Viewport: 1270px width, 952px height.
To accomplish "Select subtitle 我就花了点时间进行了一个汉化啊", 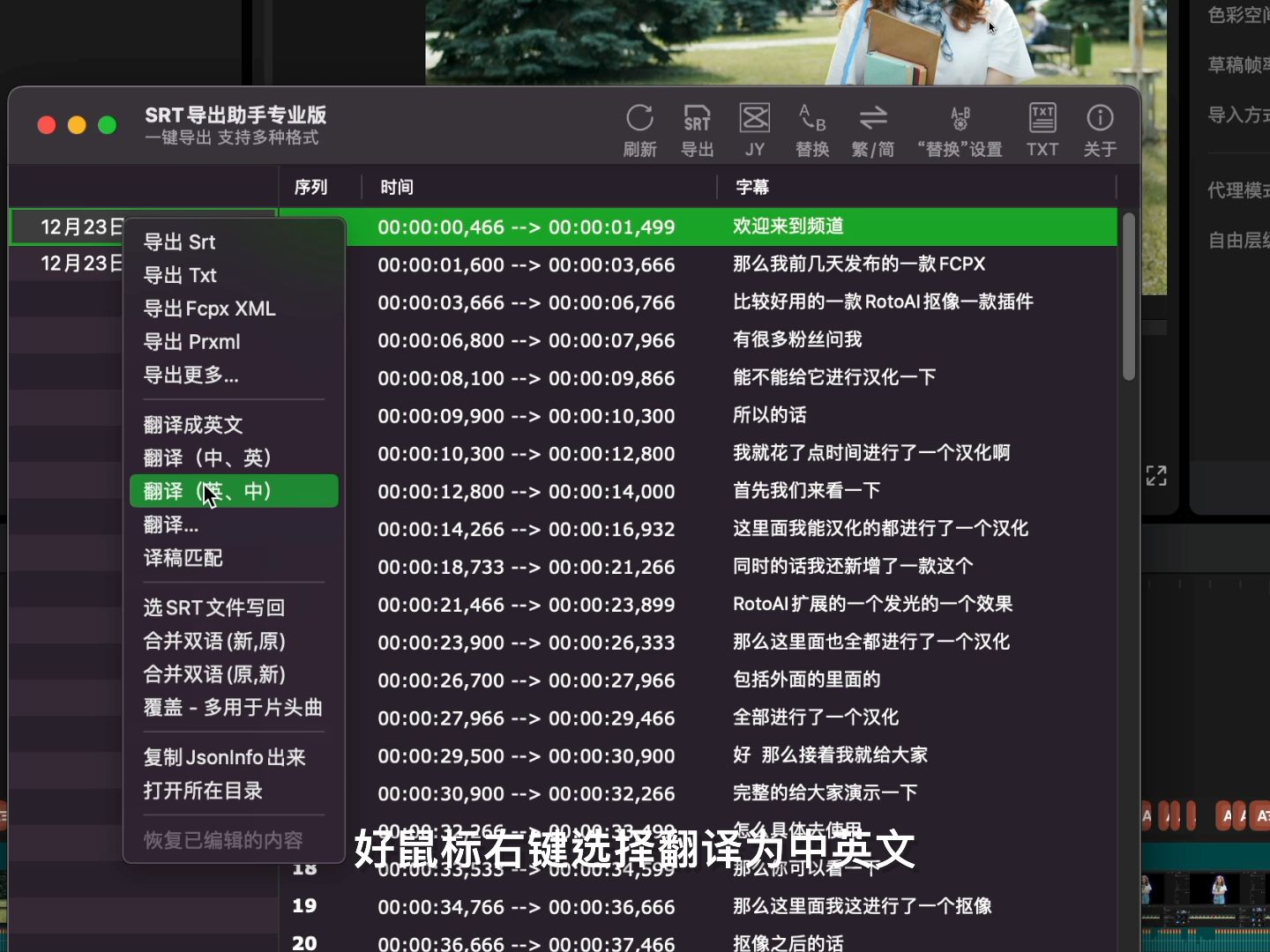I will (x=871, y=454).
